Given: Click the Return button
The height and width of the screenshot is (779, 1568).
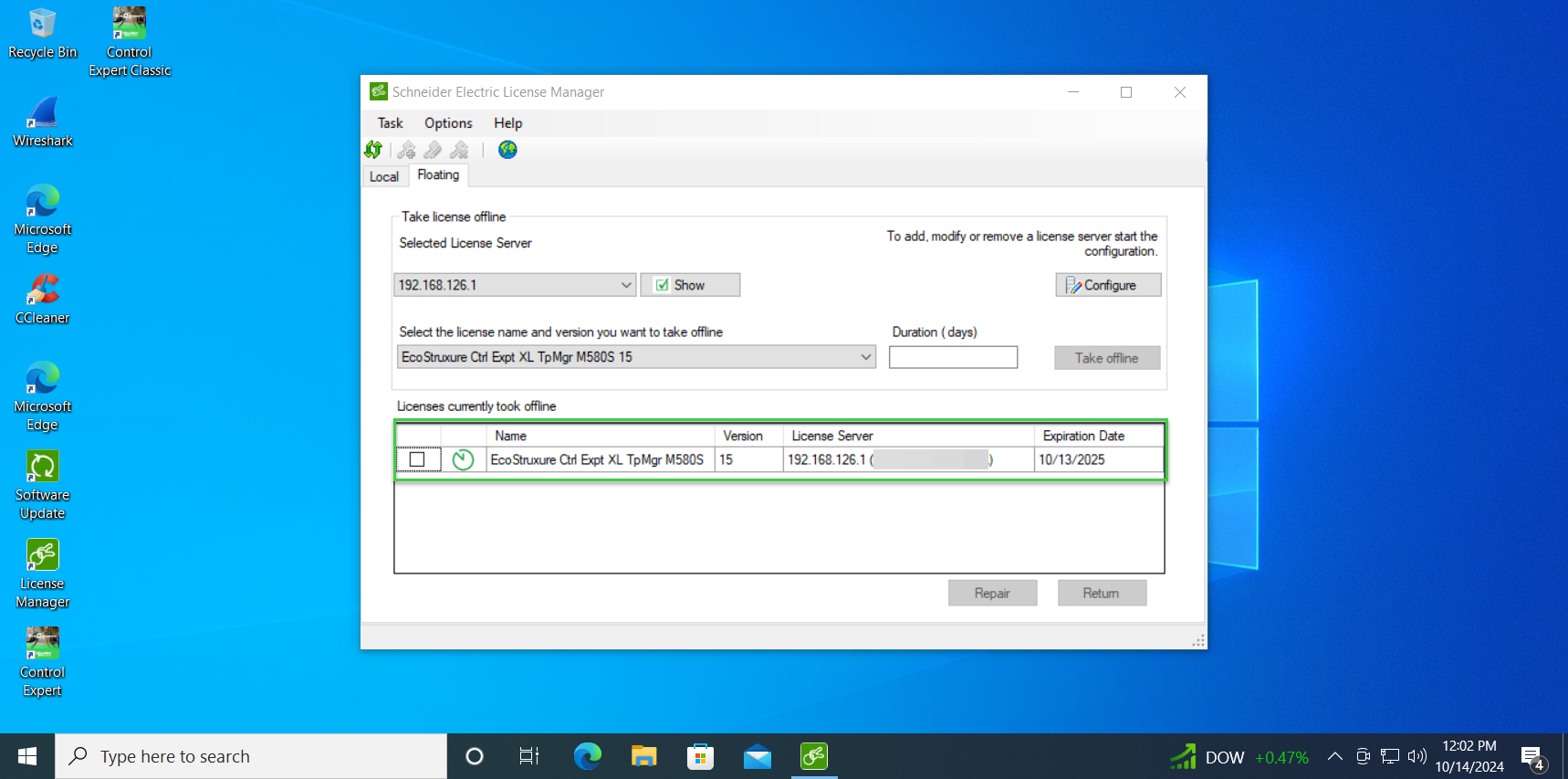Looking at the screenshot, I should click(1102, 594).
